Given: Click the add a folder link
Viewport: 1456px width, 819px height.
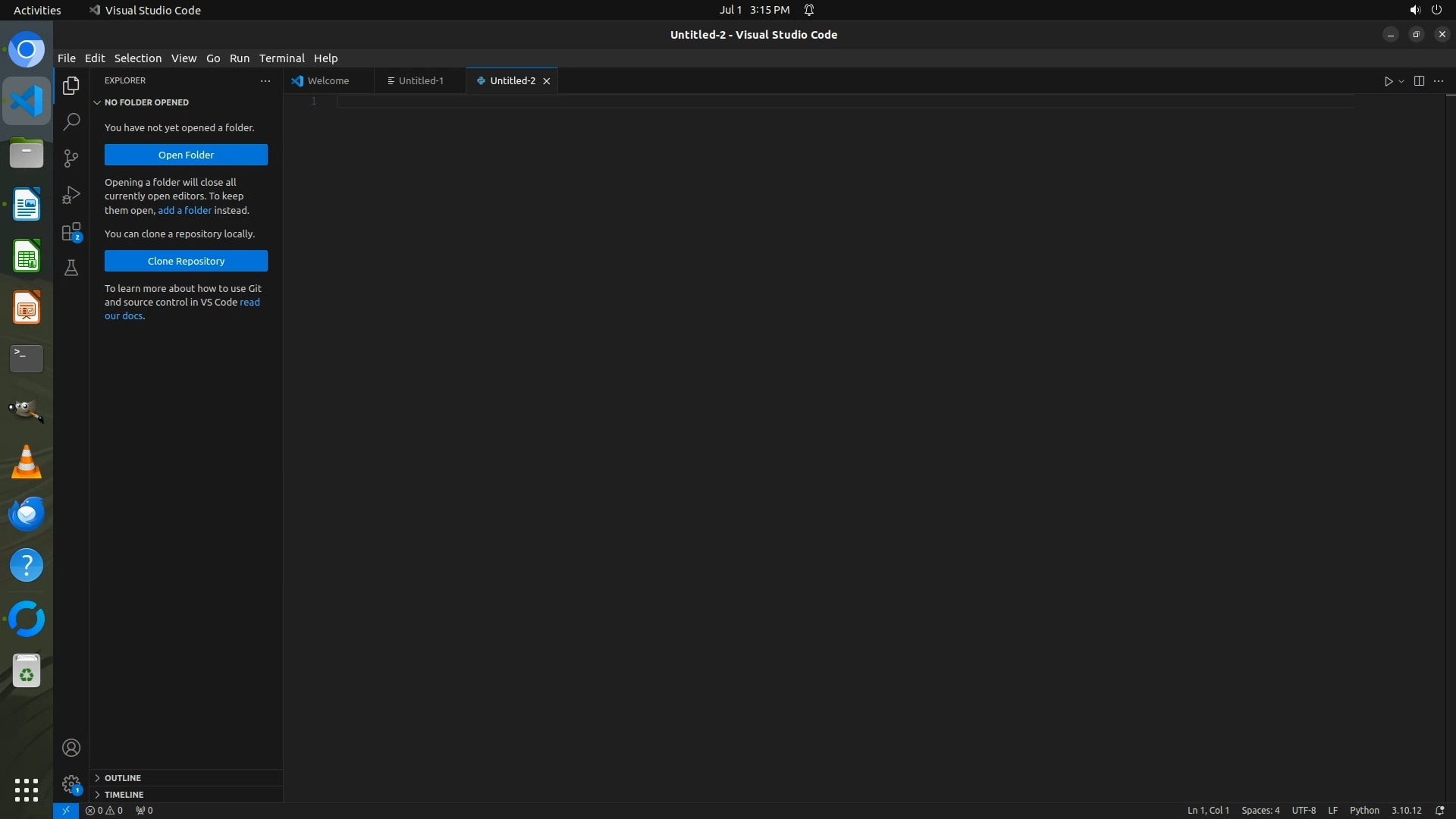Looking at the screenshot, I should (x=184, y=210).
